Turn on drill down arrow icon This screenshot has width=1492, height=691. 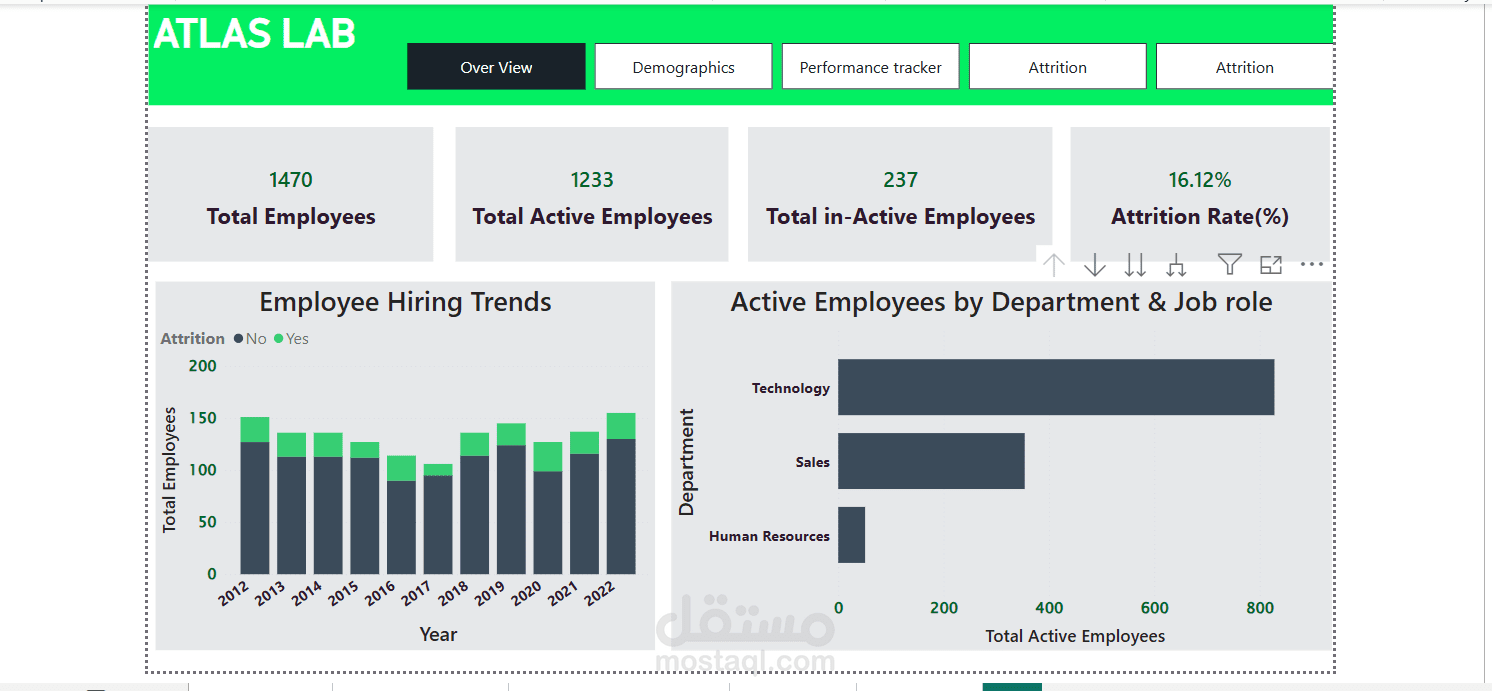point(1095,265)
